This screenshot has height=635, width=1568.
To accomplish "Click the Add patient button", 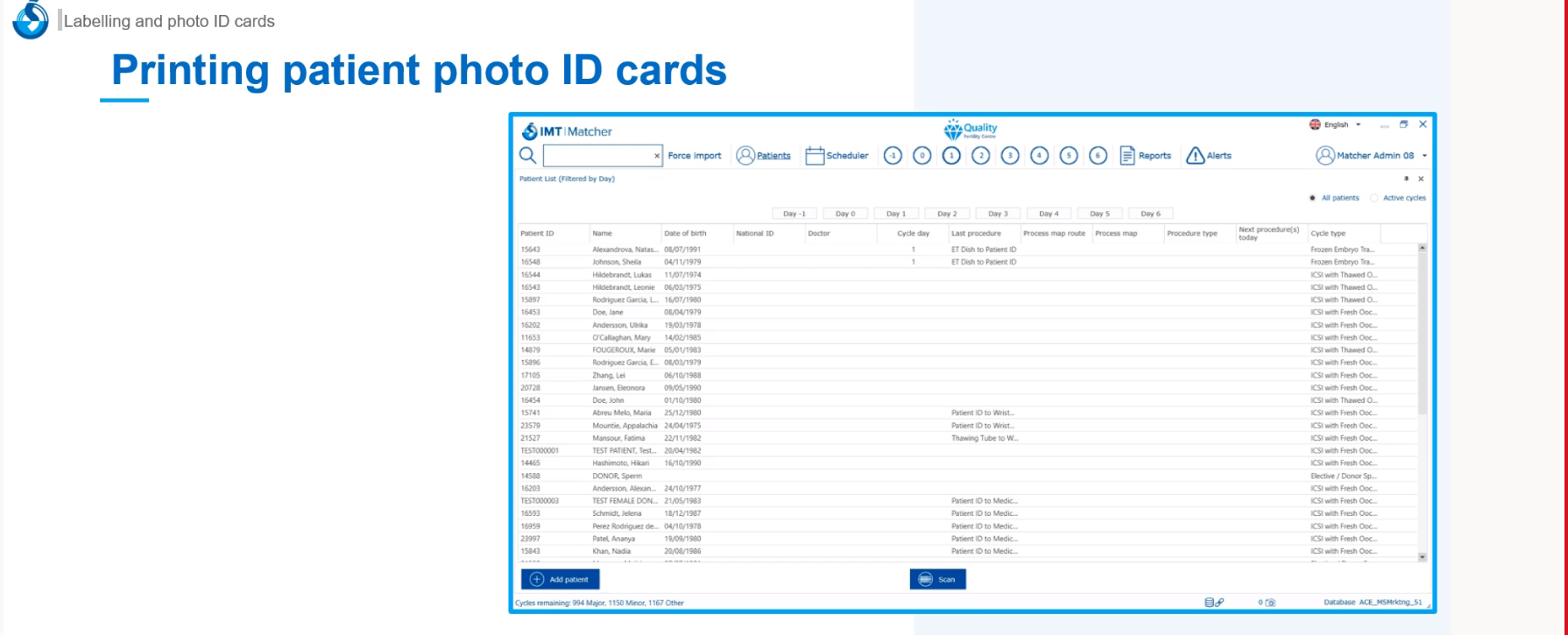I will pos(561,579).
